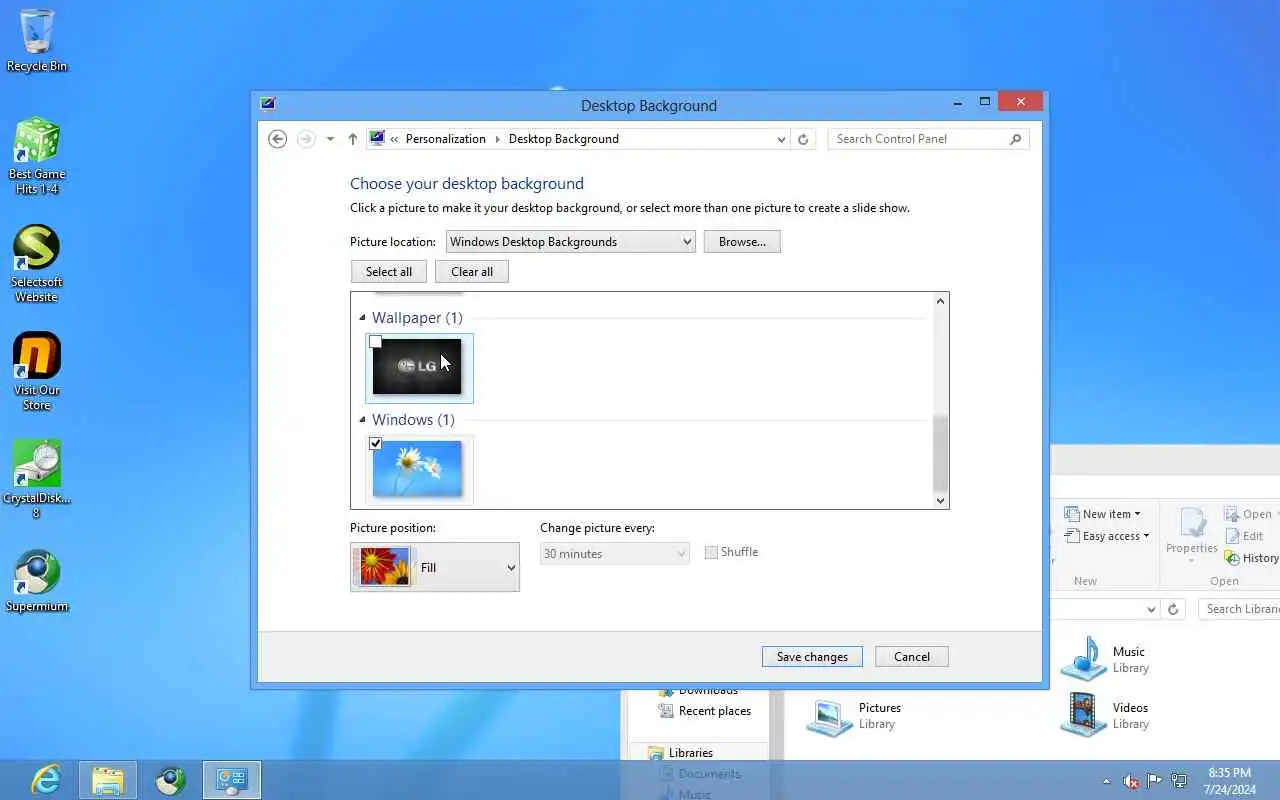This screenshot has height=800, width=1280.
Task: Open the Pictures library in Explorer
Action: [x=855, y=716]
